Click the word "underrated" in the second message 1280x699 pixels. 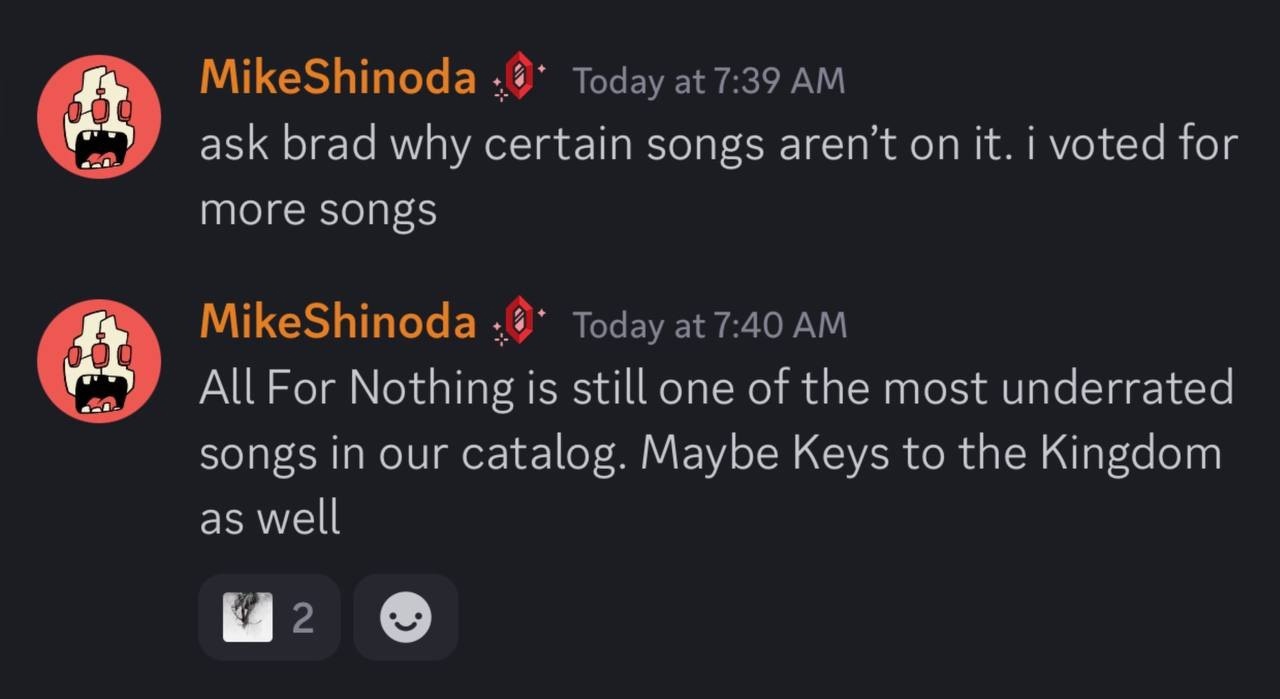tap(1116, 389)
